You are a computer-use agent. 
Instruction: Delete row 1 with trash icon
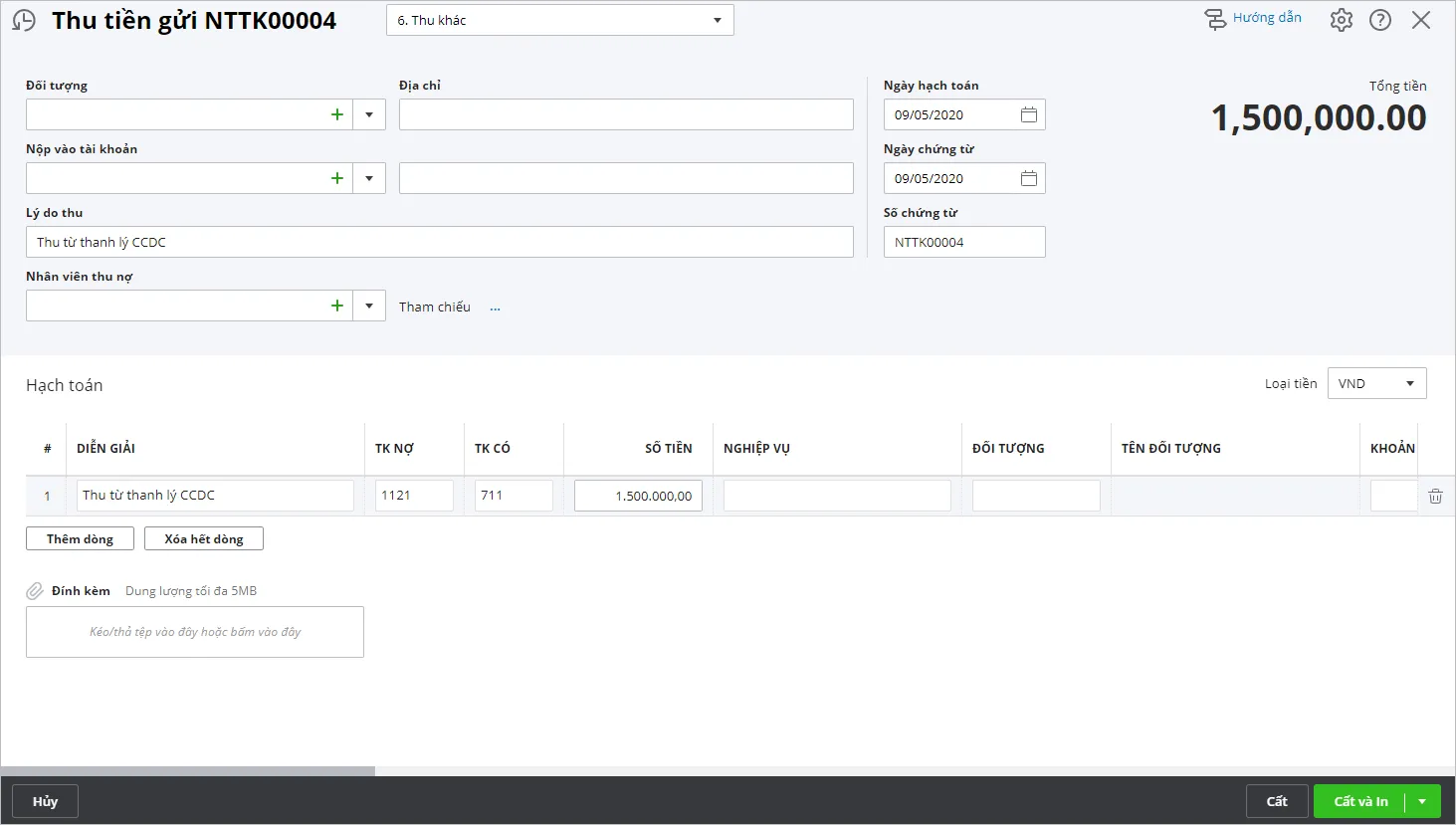[1434, 496]
